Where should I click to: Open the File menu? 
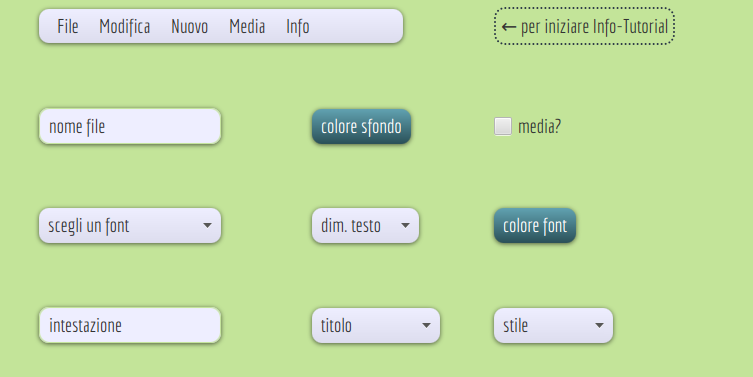(x=68, y=26)
